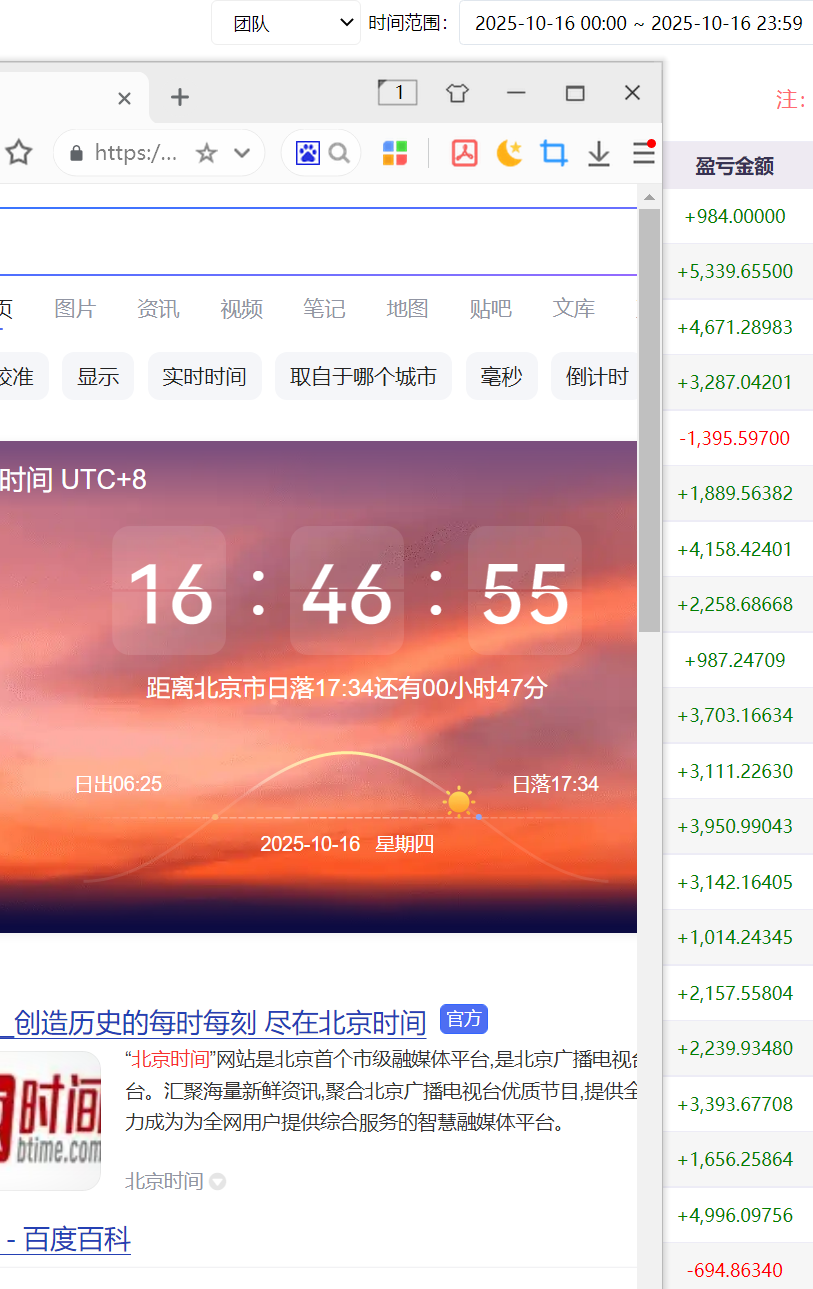Screen dimensions: 813x1289
Task: Click the Baidu paw search icon
Action: (x=308, y=153)
